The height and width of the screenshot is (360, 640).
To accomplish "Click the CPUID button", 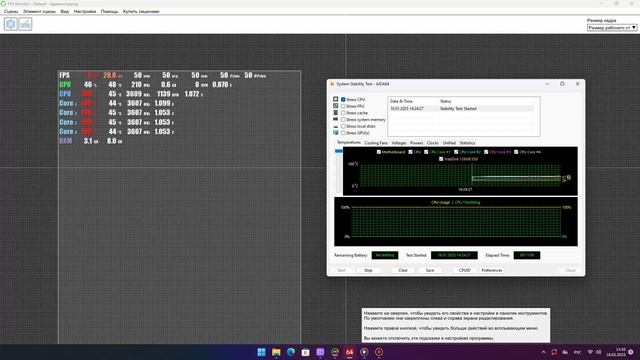I will 464,270.
